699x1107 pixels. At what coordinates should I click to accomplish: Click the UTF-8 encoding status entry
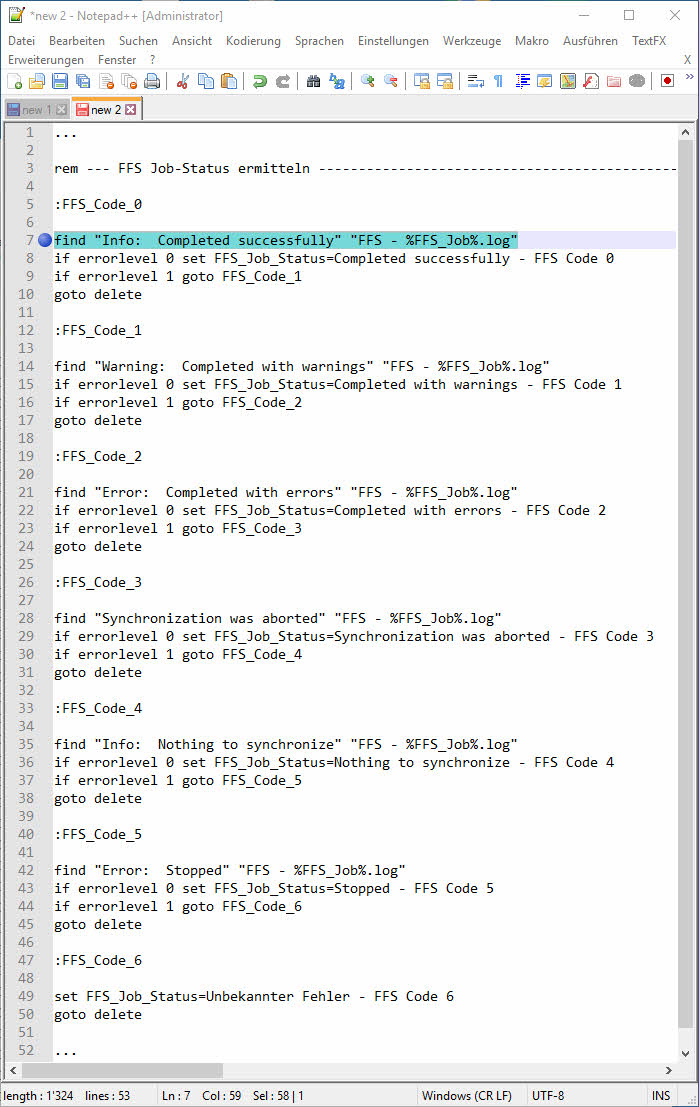click(x=548, y=1096)
